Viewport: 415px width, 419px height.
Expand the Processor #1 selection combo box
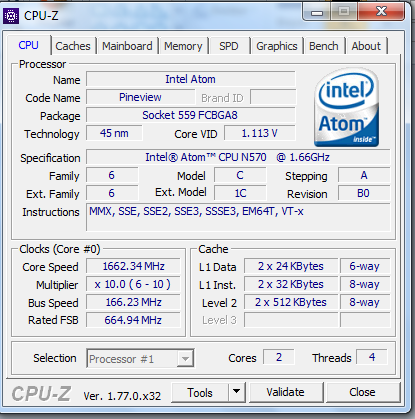click(140, 359)
